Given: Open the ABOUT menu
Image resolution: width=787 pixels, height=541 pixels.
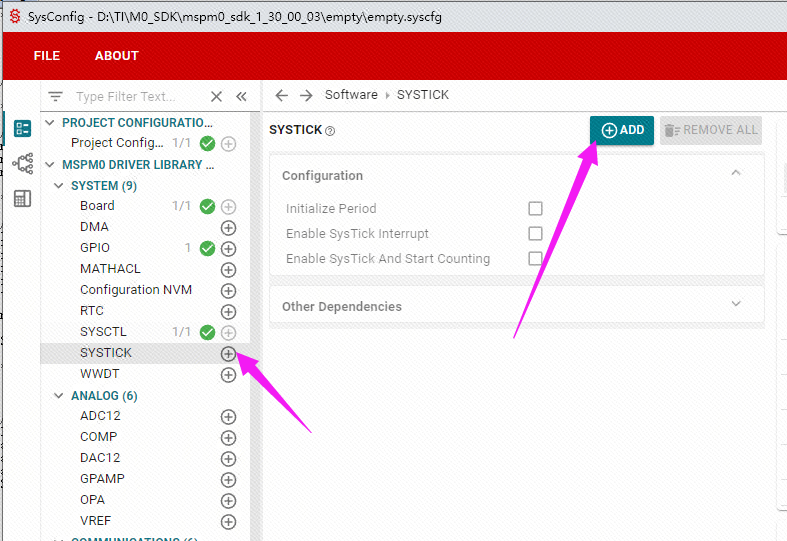Looking at the screenshot, I should (x=117, y=56).
